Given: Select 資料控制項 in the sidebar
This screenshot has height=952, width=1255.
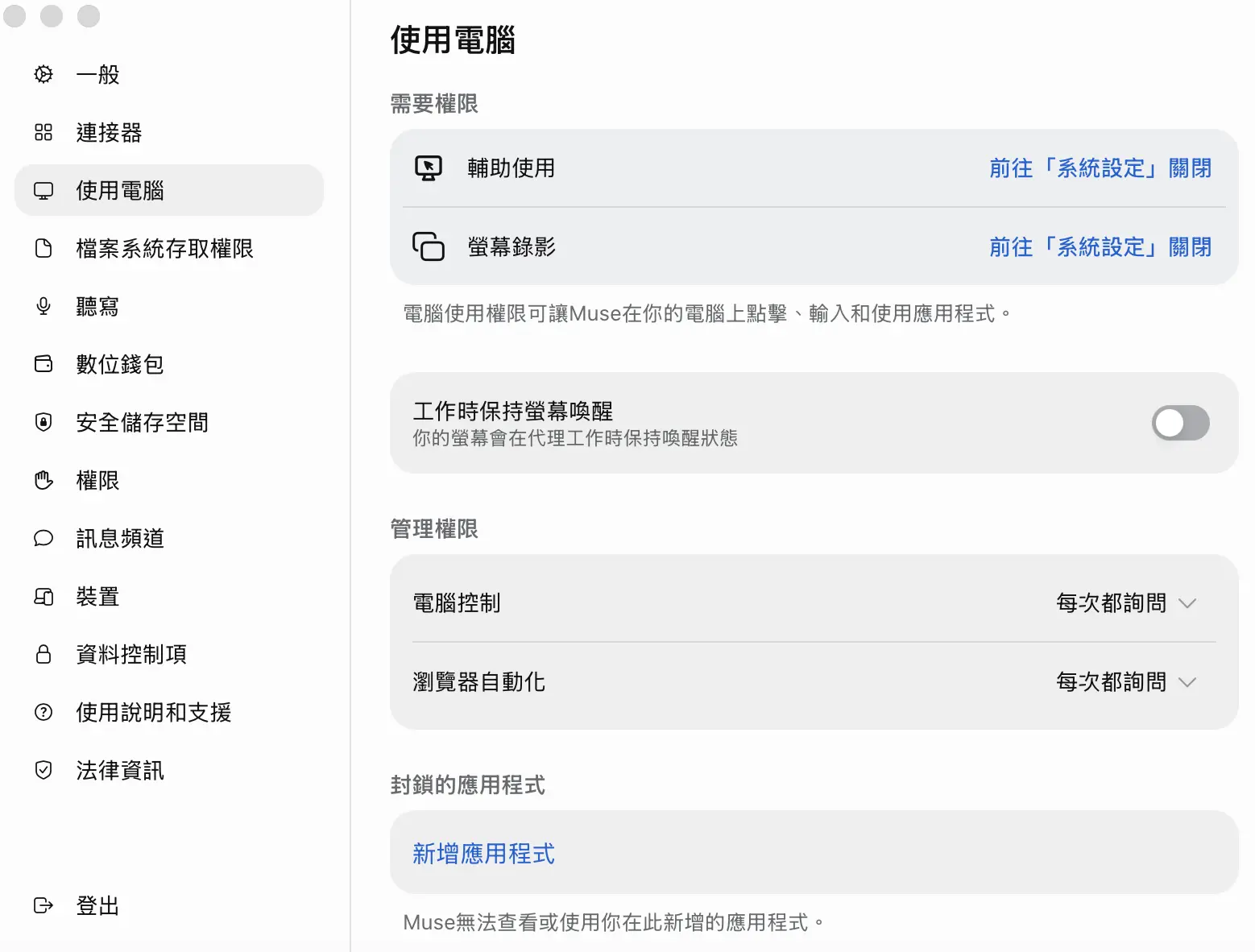Looking at the screenshot, I should click(169, 655).
